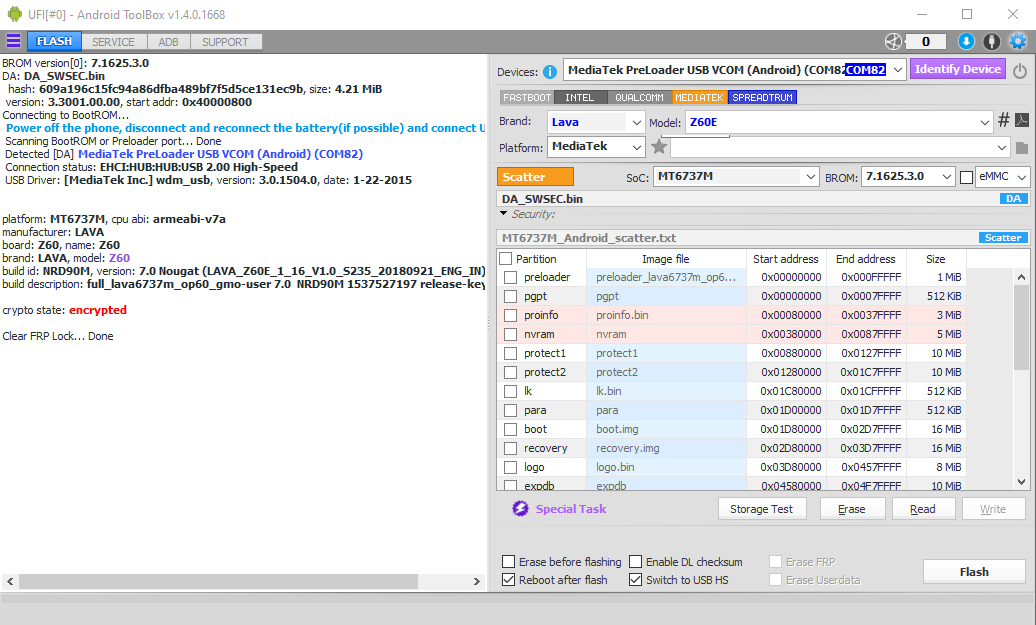Viewport: 1036px width, 625px height.
Task: Open the settings gear icon
Action: (1018, 42)
